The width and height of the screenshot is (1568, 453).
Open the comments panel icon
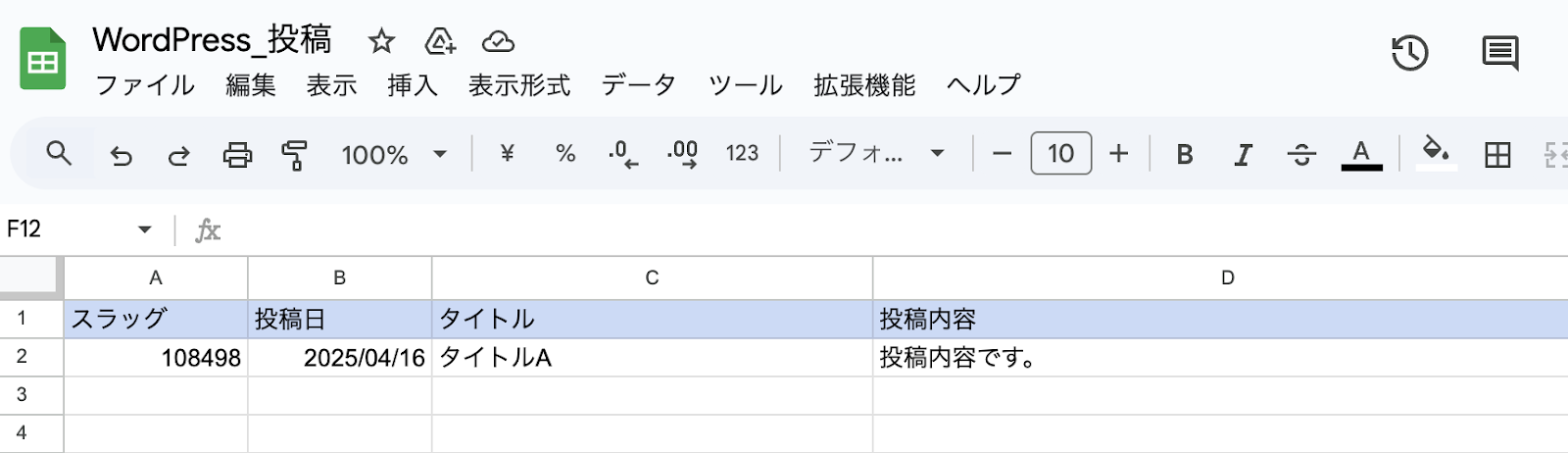tap(1499, 53)
